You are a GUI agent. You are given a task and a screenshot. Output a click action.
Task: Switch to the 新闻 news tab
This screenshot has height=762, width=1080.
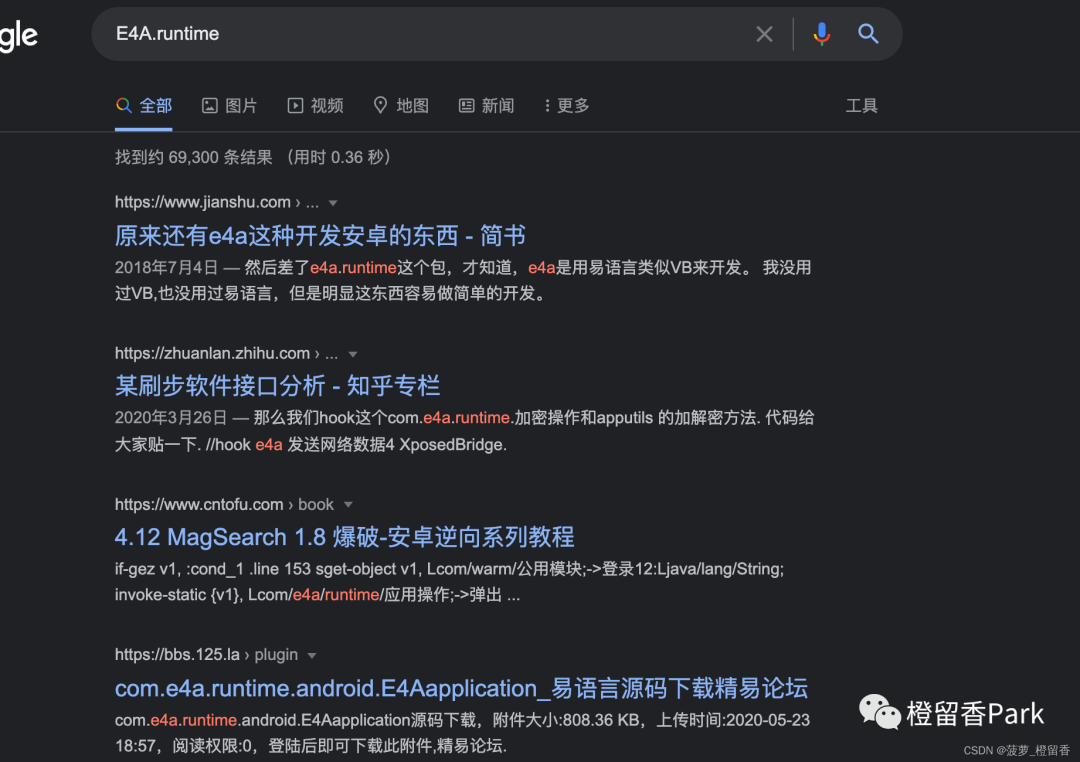tap(486, 105)
